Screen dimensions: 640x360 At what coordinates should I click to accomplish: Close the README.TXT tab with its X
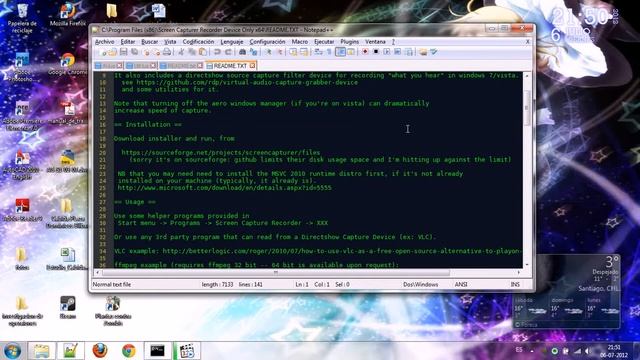[253, 65]
